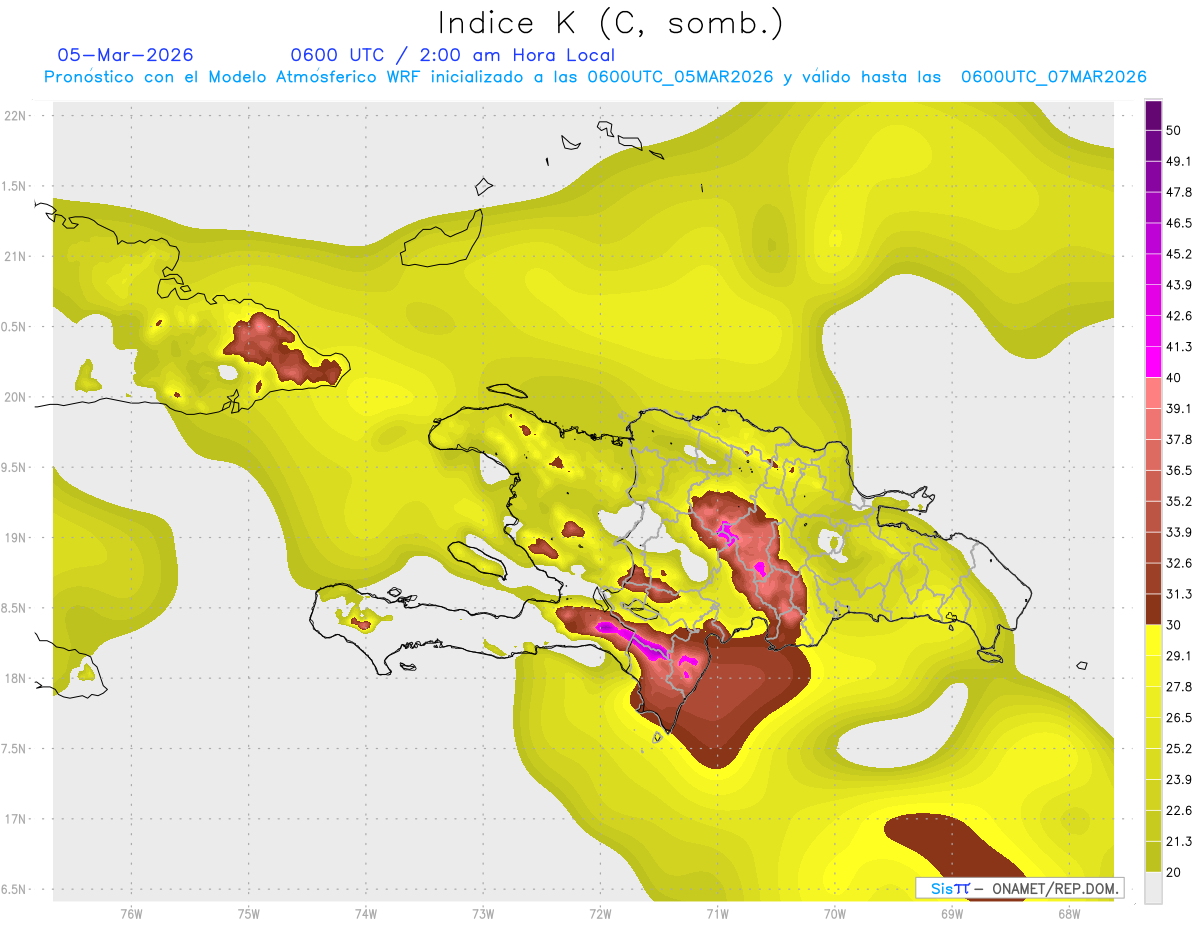Click the colorbar value '26.5'
Image resolution: width=1200 pixels, height=927 pixels.
point(1179,718)
